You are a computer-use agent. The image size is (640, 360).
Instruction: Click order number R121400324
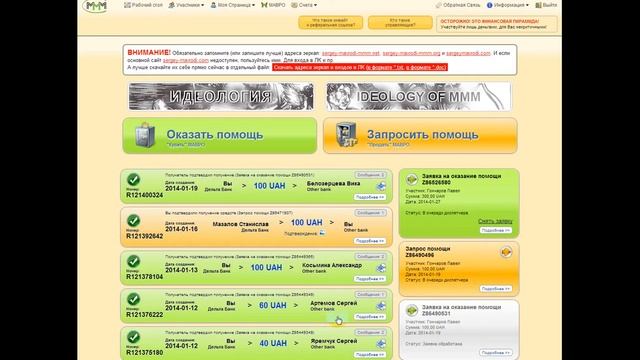[x=144, y=195]
